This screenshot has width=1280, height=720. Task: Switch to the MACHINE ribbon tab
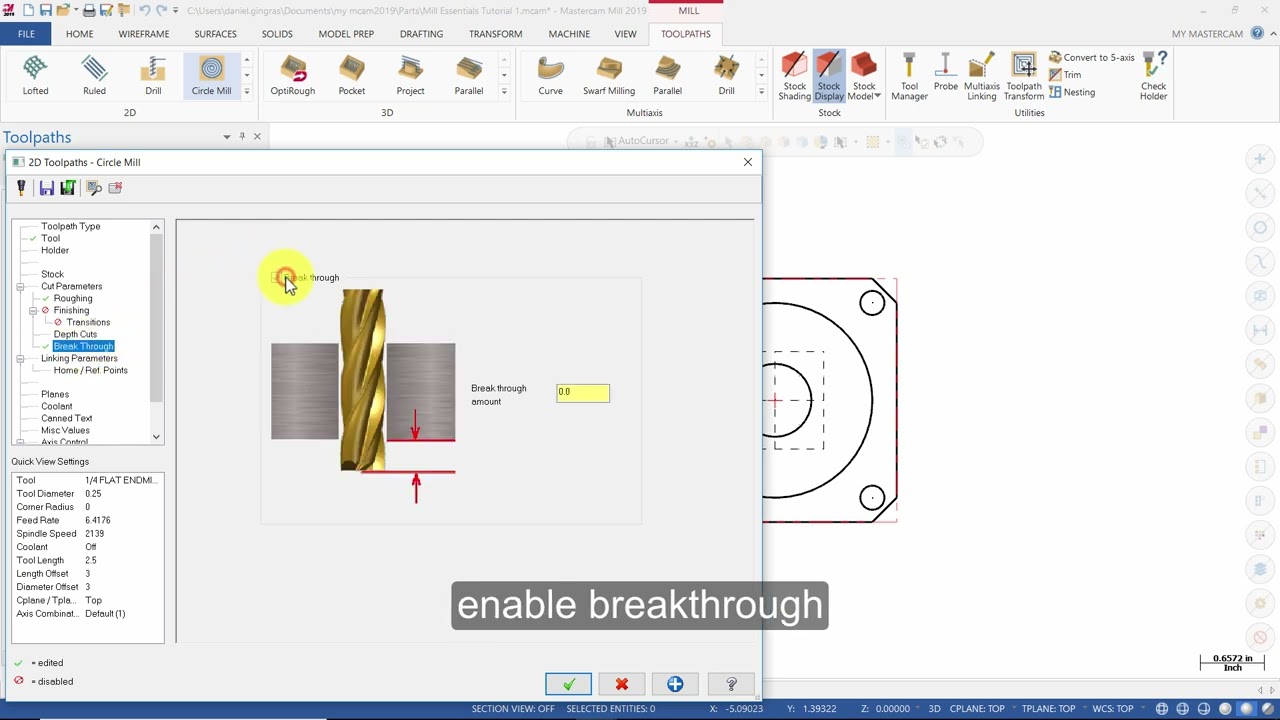pyautogui.click(x=569, y=34)
